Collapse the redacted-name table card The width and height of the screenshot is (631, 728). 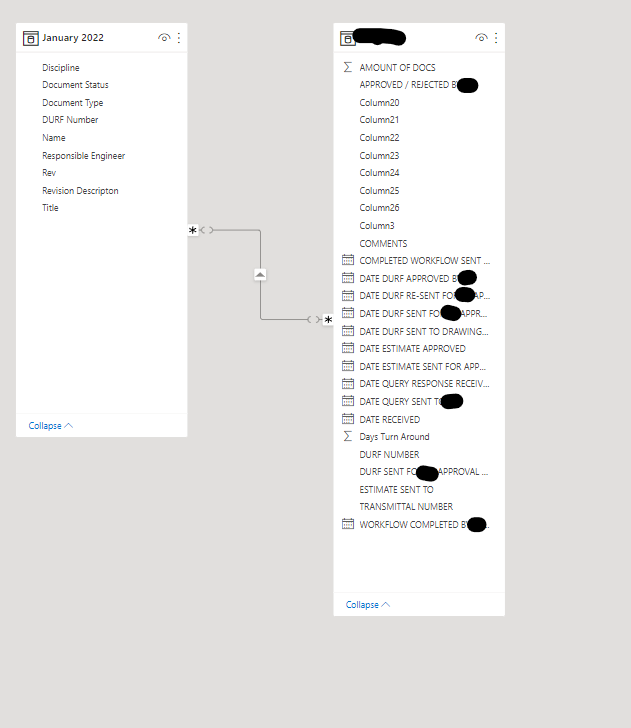click(x=368, y=604)
